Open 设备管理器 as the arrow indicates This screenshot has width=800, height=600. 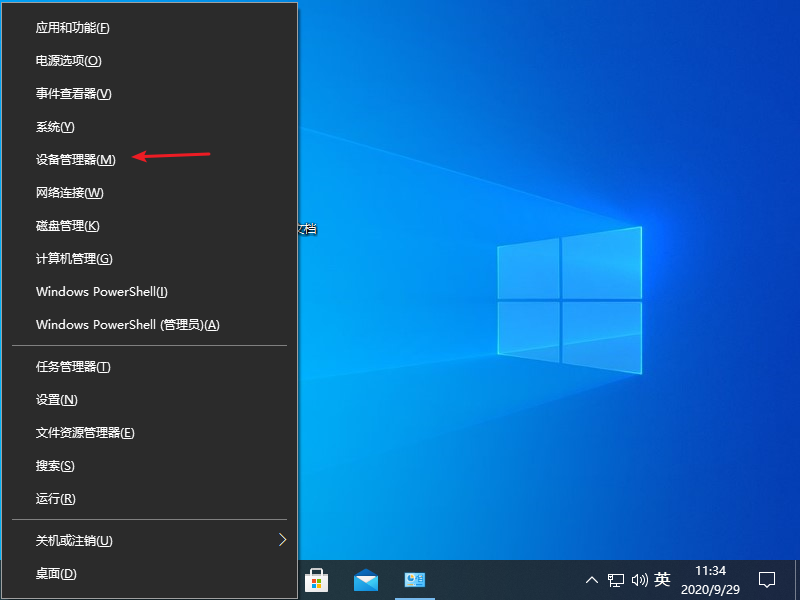point(75,159)
